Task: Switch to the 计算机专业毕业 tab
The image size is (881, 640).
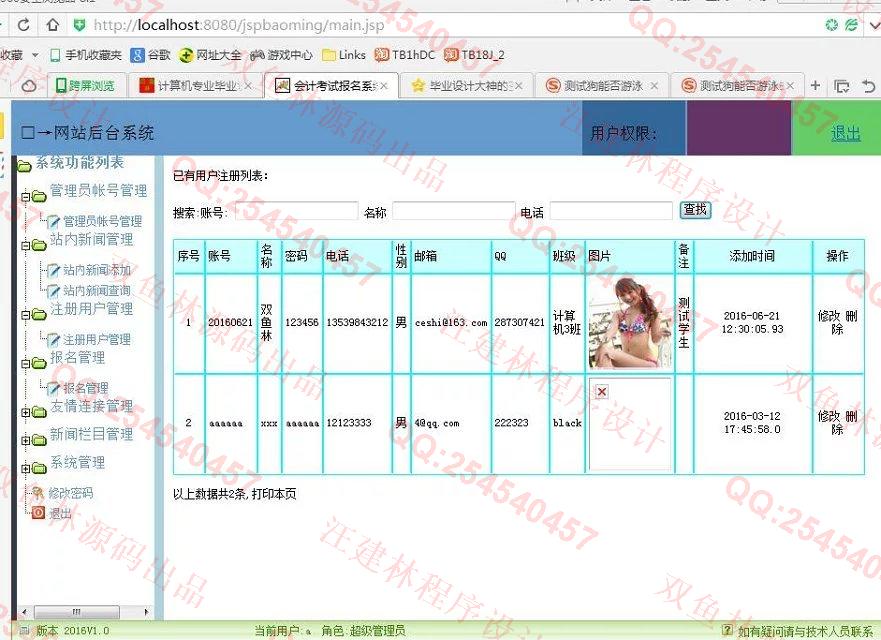Action: (196, 85)
